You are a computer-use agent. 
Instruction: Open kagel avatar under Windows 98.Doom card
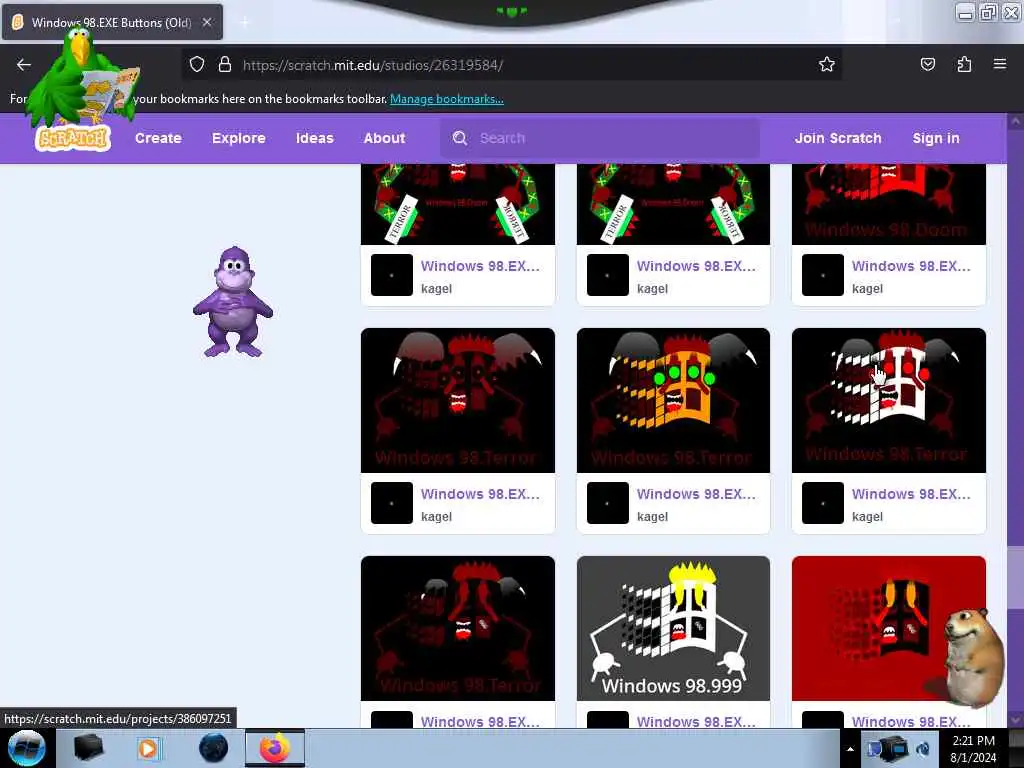tap(823, 275)
